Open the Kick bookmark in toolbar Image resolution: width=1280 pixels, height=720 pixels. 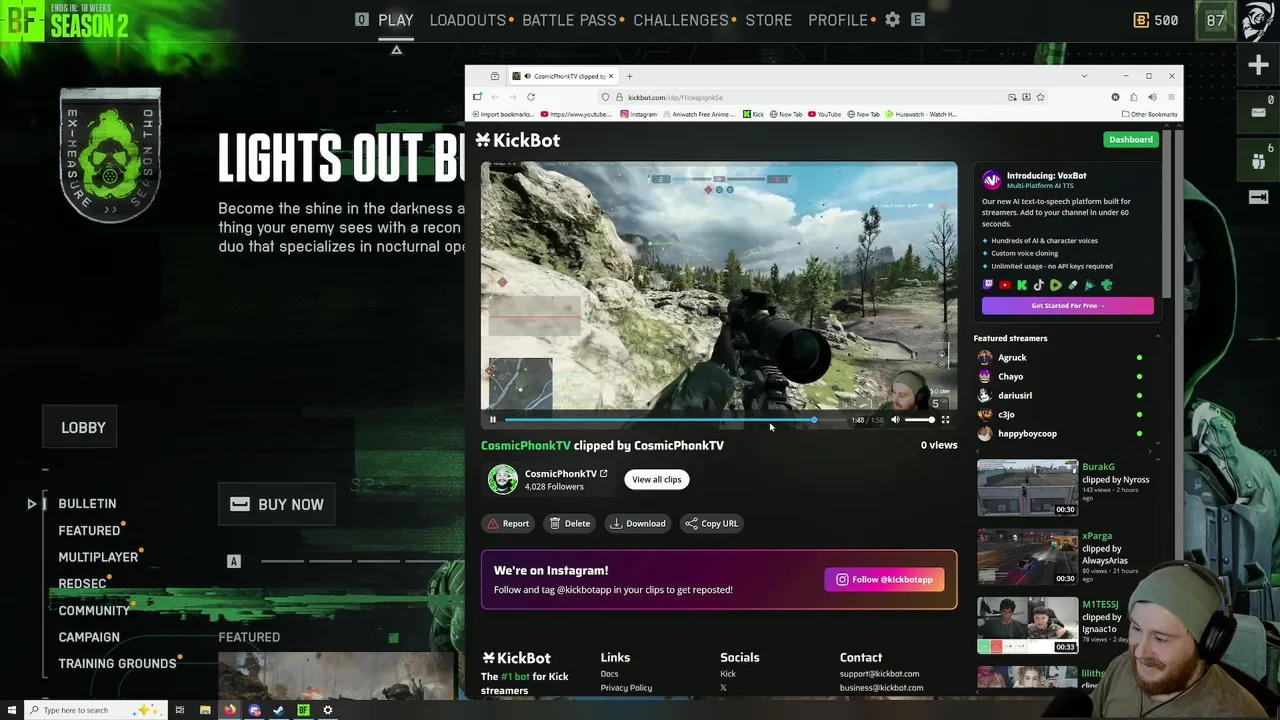pos(754,114)
